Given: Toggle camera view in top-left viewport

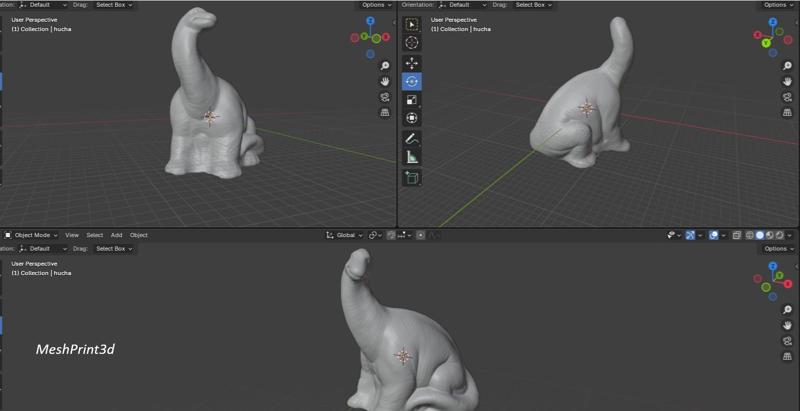Looking at the screenshot, I should [x=385, y=97].
